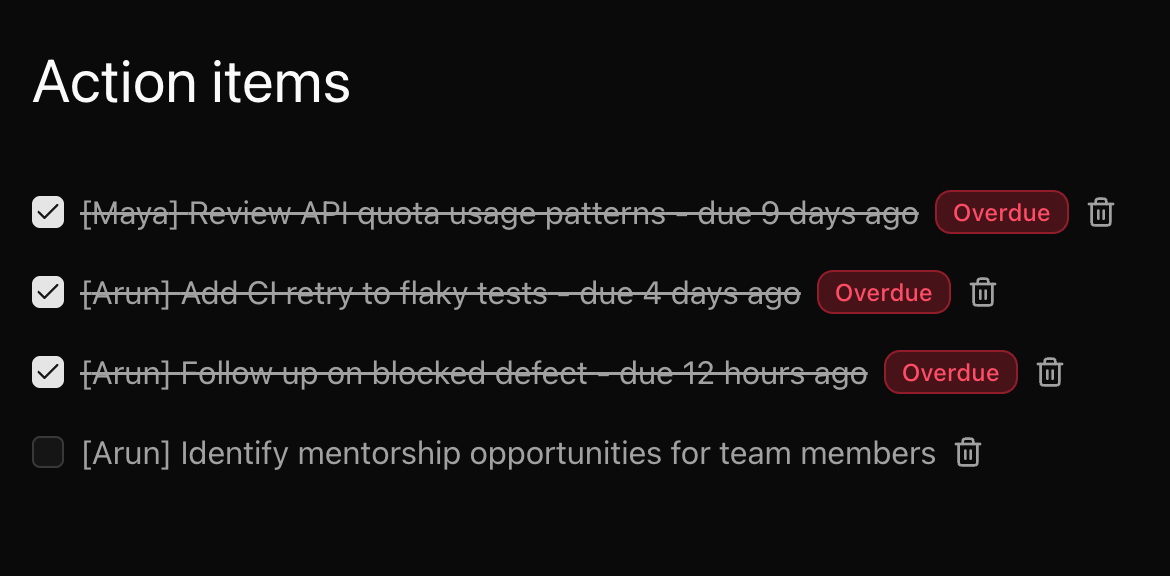
Task: Select the Action items heading
Action: click(191, 82)
